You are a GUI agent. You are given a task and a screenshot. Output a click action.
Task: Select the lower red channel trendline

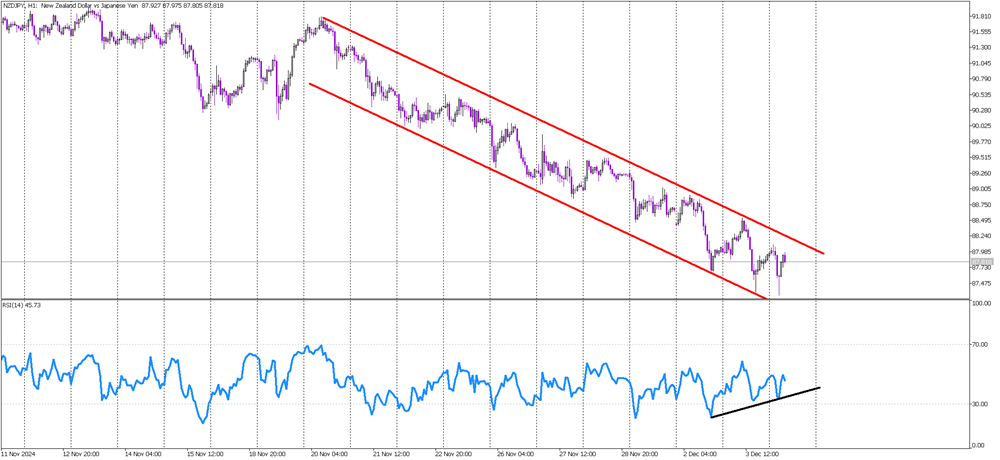coord(539,191)
